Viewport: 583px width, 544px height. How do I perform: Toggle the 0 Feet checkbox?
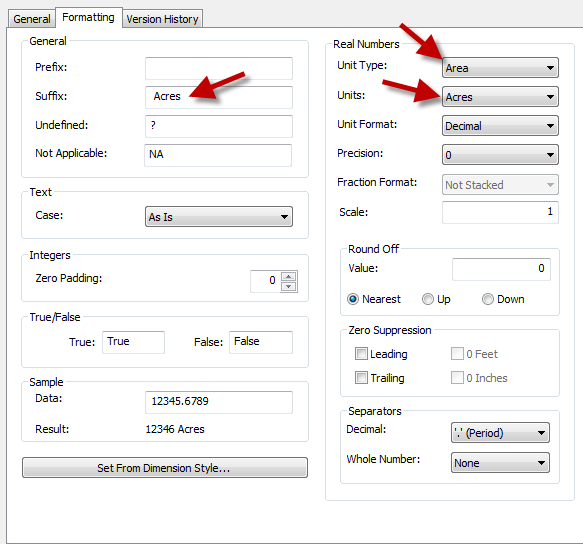(x=457, y=354)
